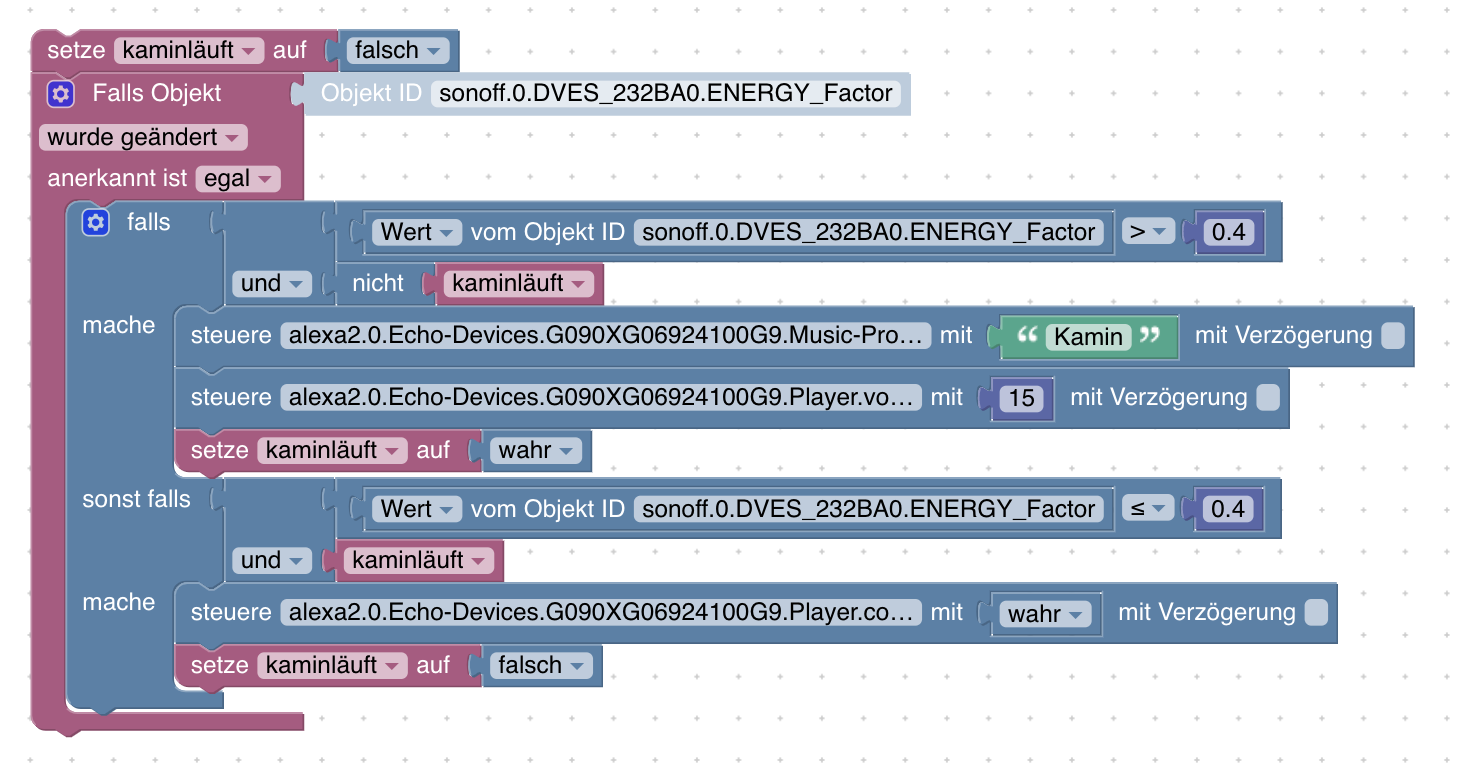Edit the 0.4 value after > operator
1462x772 pixels.
pyautogui.click(x=1228, y=232)
